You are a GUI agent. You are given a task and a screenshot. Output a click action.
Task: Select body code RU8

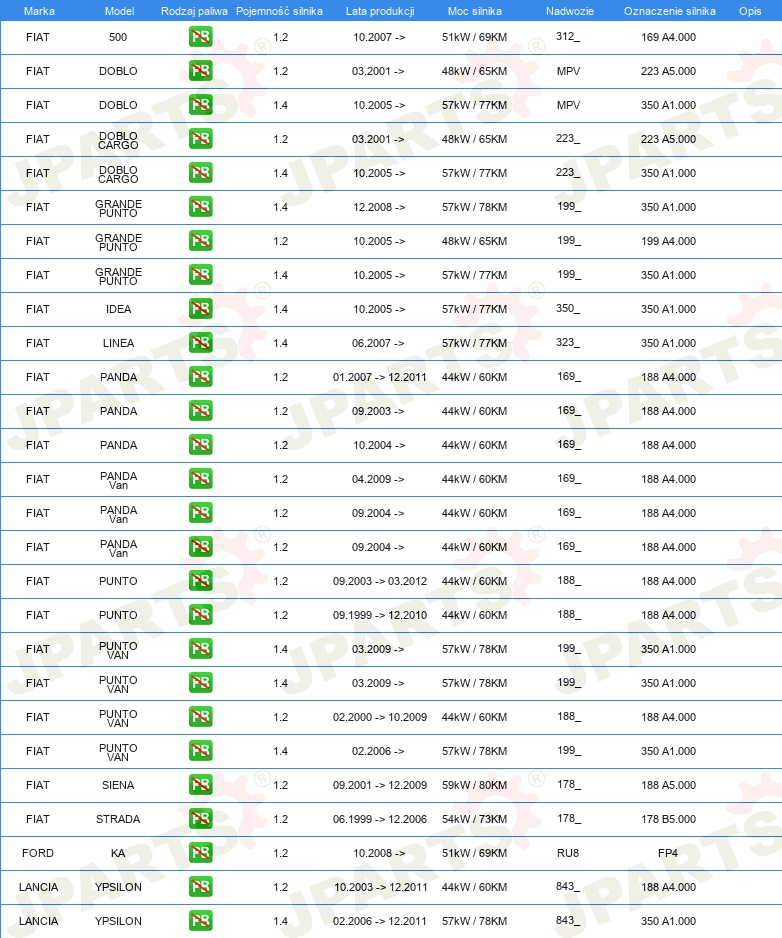[568, 853]
